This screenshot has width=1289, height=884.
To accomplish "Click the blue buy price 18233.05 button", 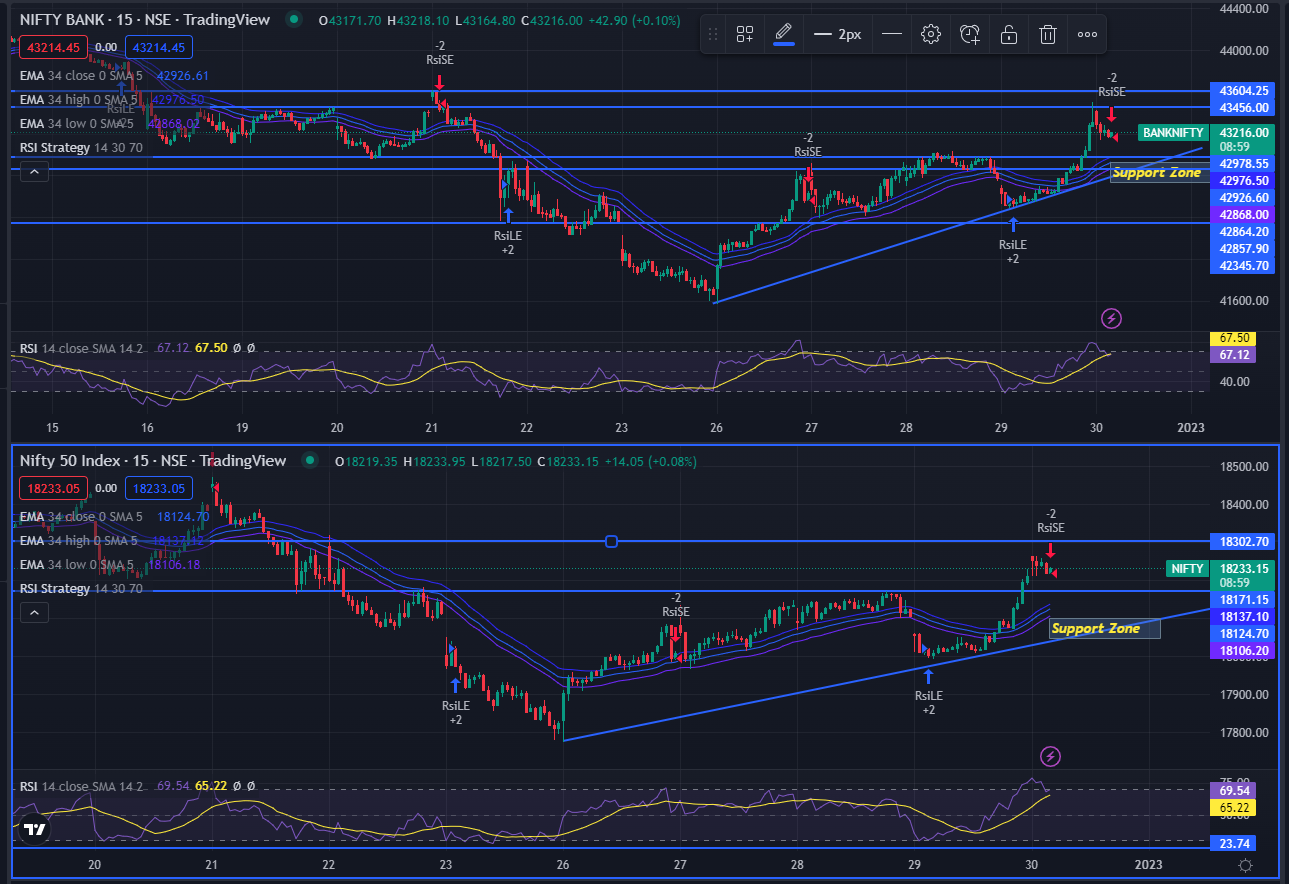I will point(159,488).
